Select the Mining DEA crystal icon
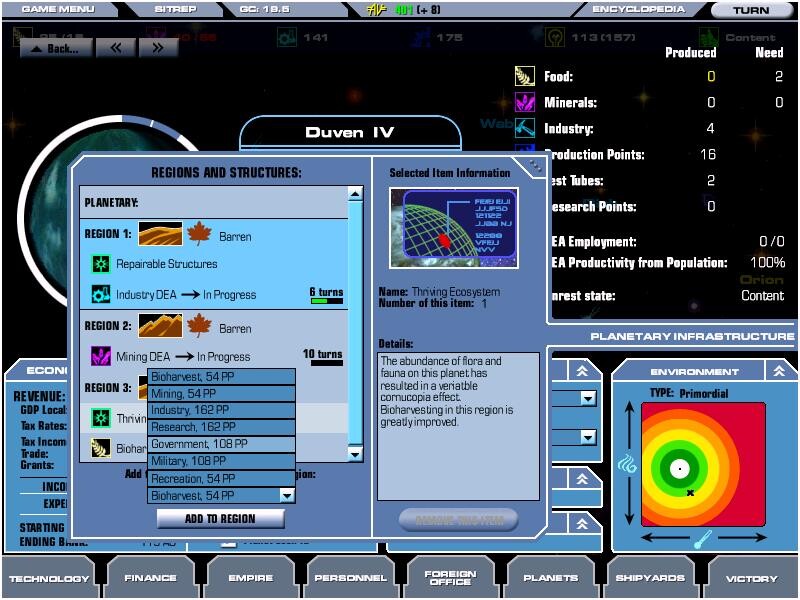 click(100, 356)
